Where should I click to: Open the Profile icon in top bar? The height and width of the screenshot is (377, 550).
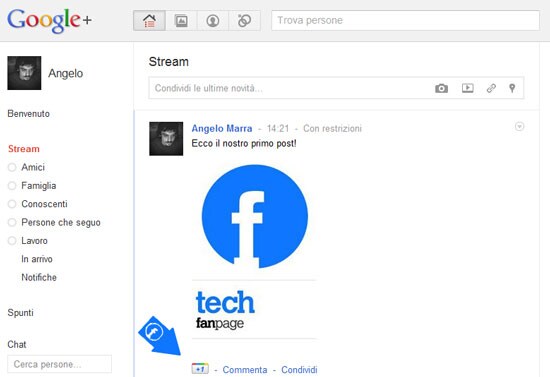[x=213, y=21]
